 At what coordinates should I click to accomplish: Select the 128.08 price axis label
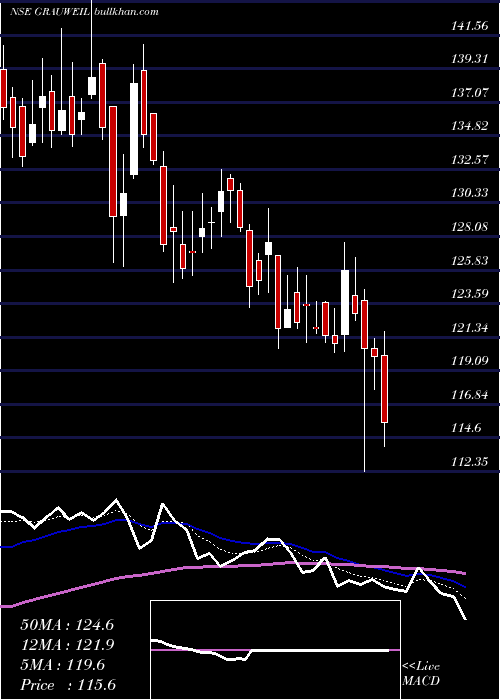[470, 227]
